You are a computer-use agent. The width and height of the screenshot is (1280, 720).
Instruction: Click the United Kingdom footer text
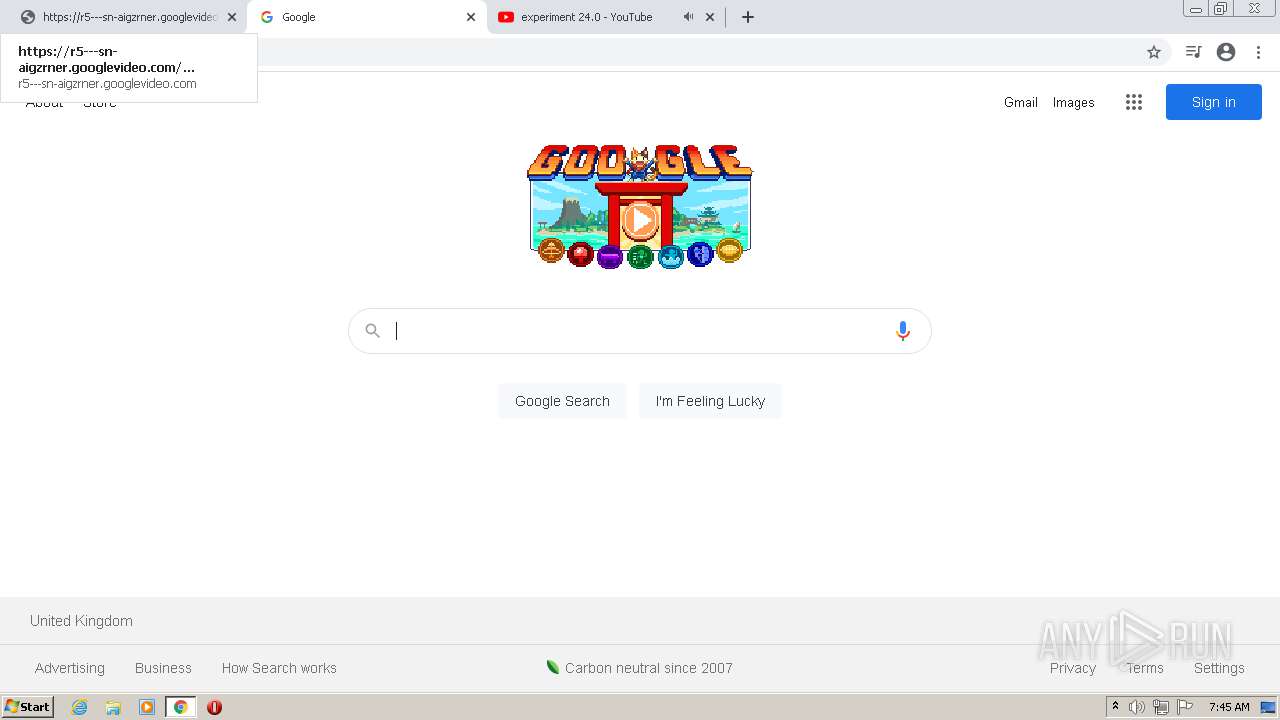[81, 621]
